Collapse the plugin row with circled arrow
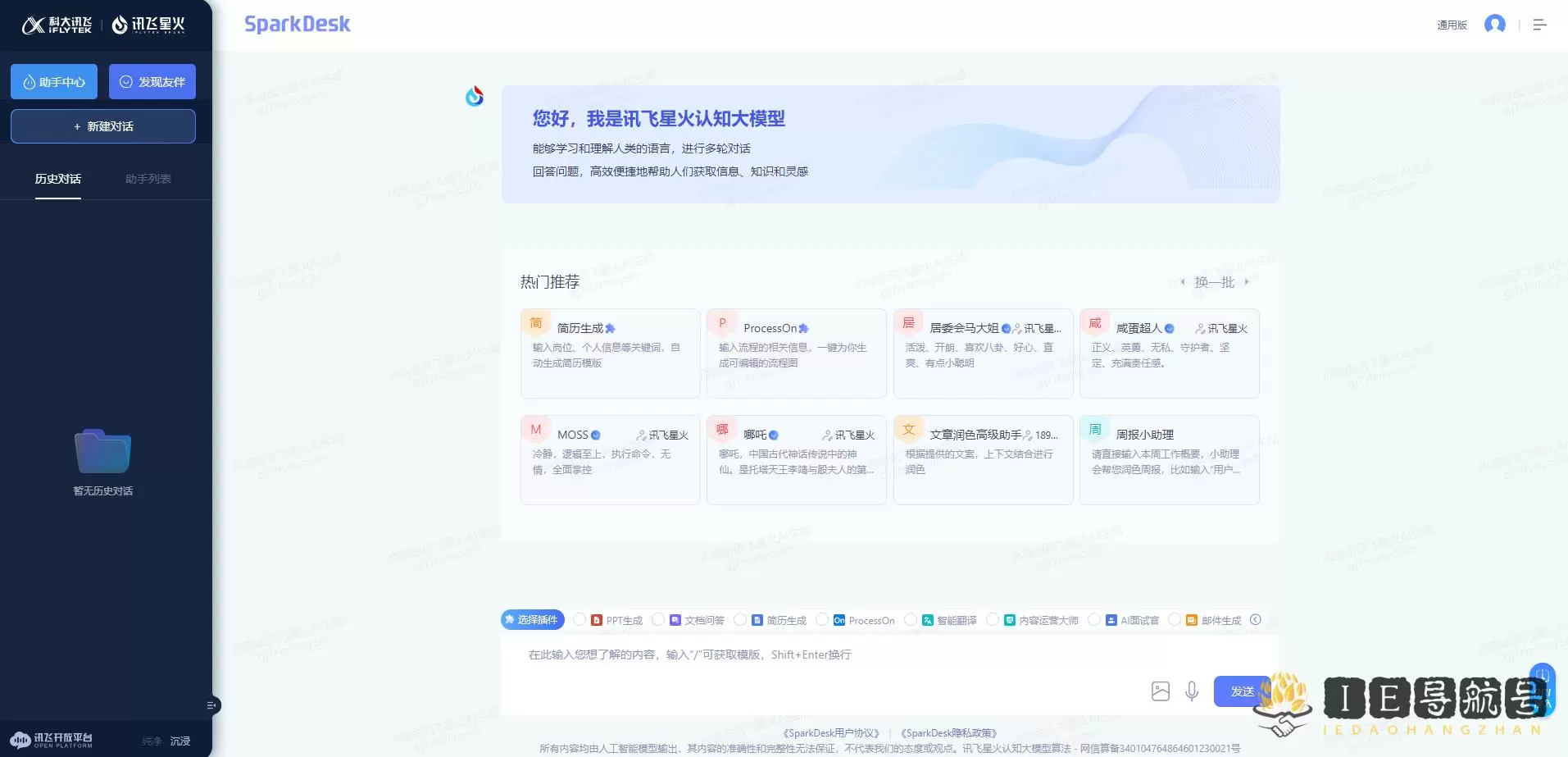This screenshot has width=1568, height=757. point(1256,620)
